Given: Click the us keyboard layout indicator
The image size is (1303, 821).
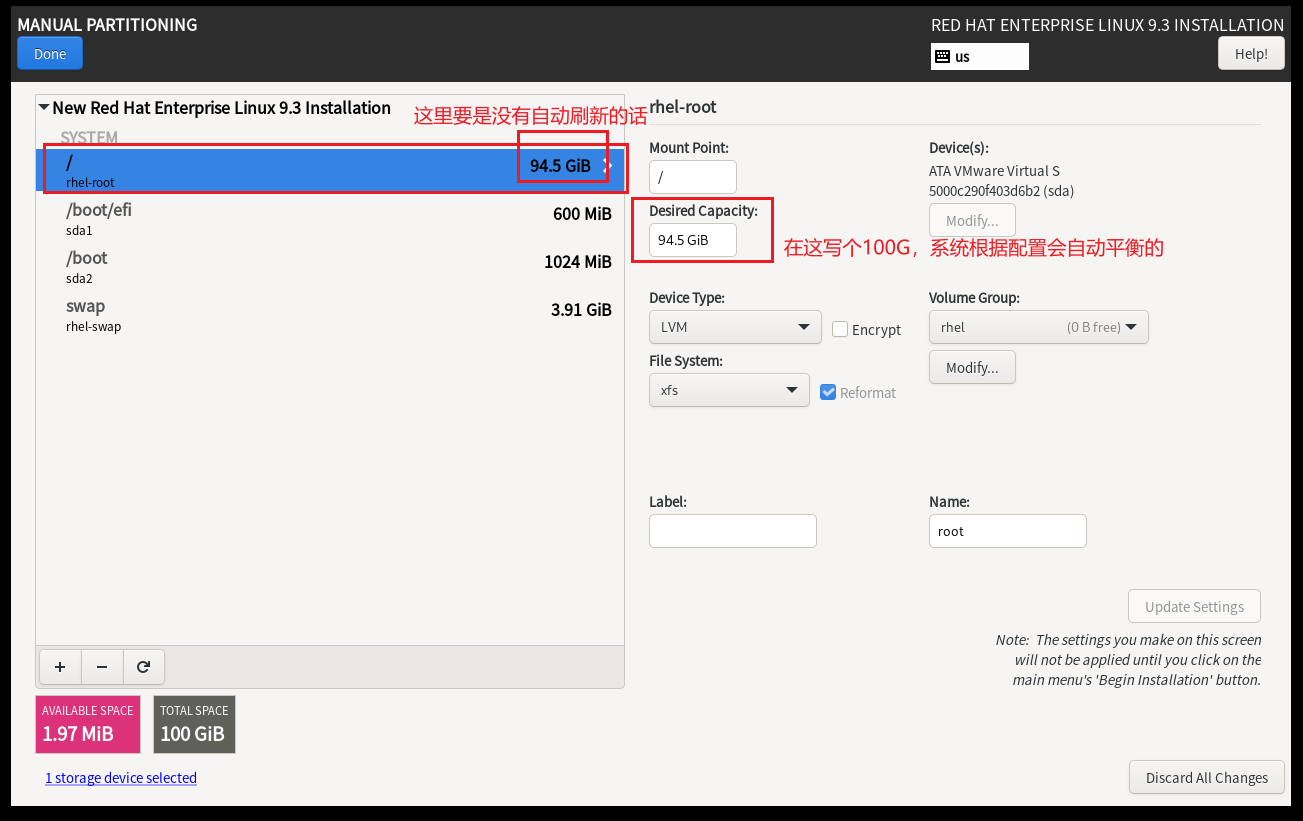Looking at the screenshot, I should coord(979,57).
